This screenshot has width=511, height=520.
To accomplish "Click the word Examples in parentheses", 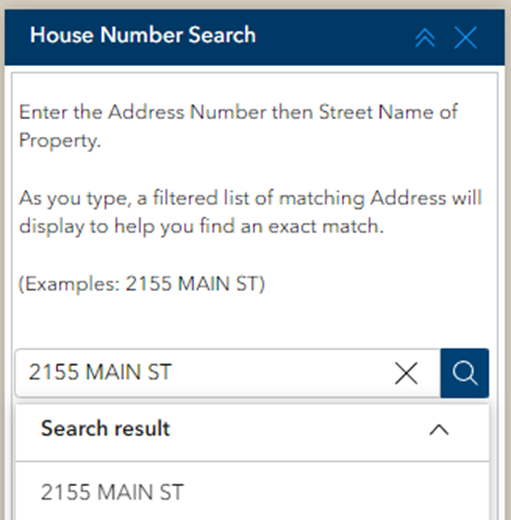I will 69,285.
